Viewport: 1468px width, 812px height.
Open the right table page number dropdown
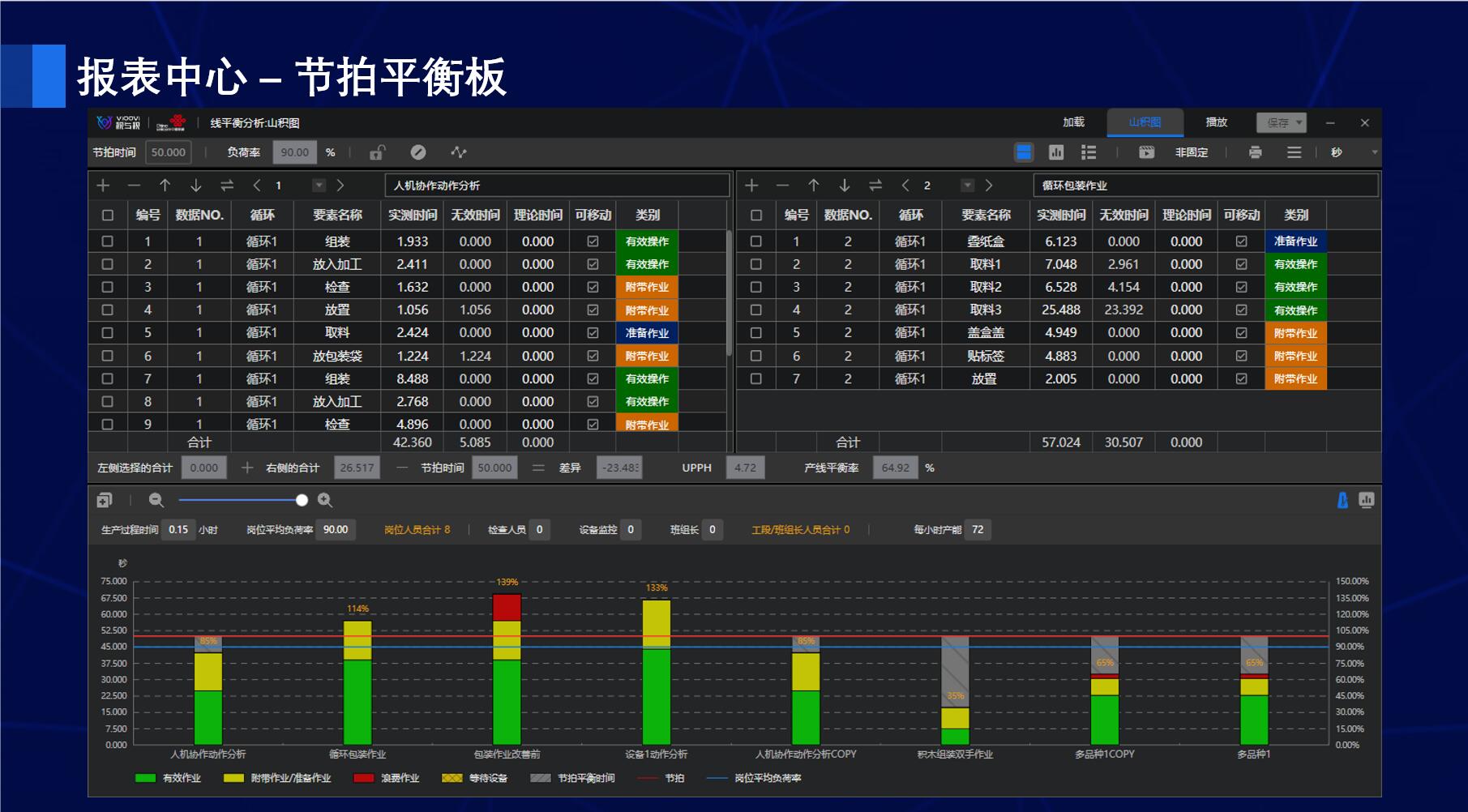[968, 186]
